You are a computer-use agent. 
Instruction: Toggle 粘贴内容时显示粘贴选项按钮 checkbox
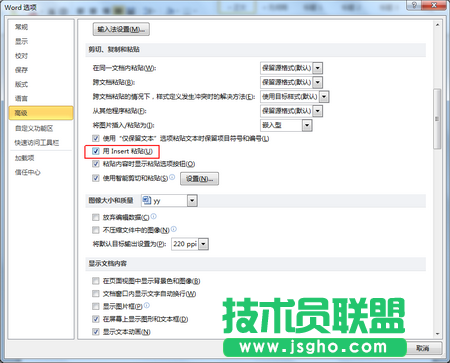[x=96, y=164]
